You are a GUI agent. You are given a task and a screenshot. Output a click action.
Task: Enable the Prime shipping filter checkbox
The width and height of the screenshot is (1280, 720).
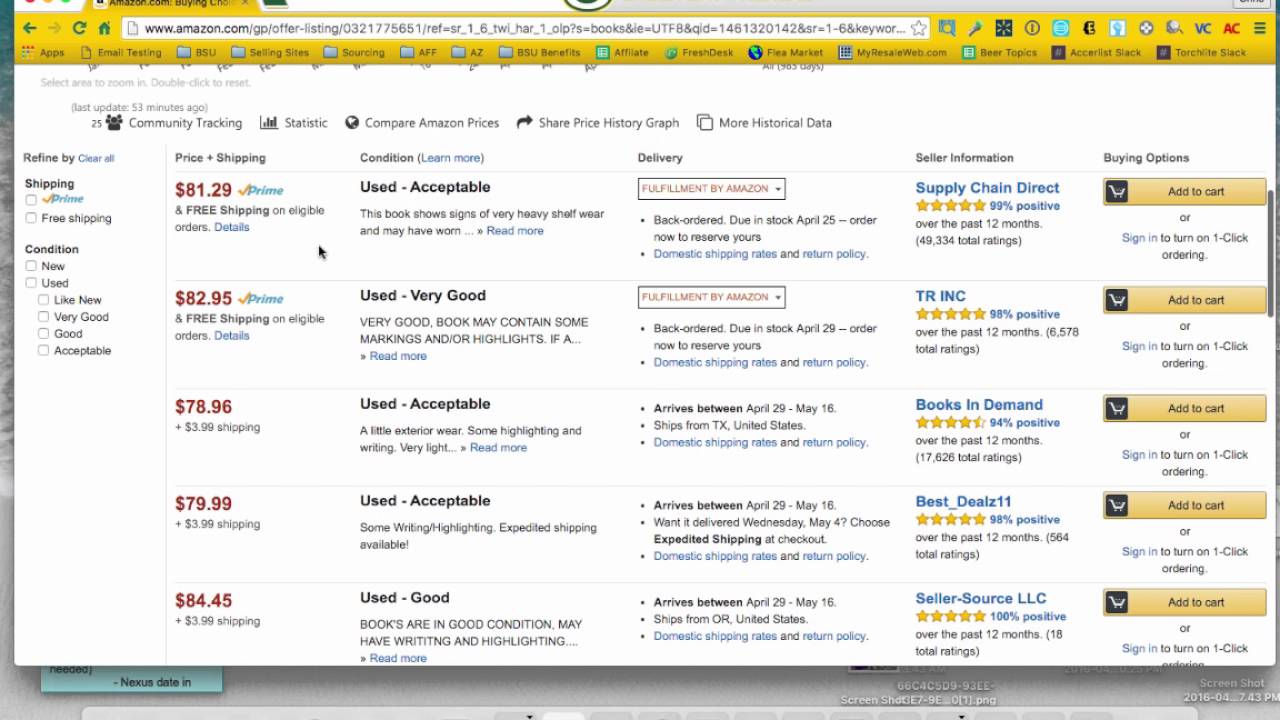point(31,200)
